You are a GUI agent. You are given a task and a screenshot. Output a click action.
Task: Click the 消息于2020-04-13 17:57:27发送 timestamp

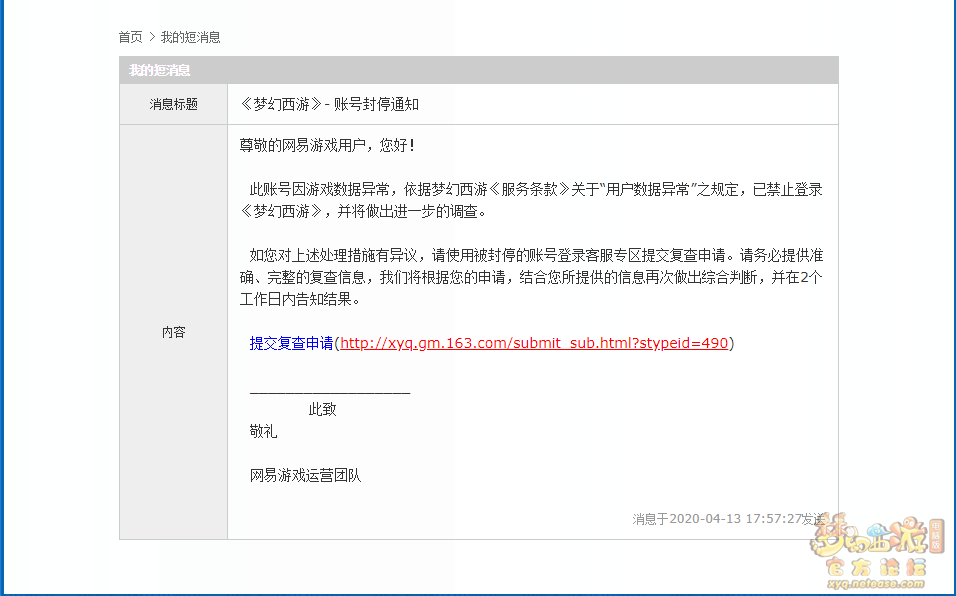[729, 519]
